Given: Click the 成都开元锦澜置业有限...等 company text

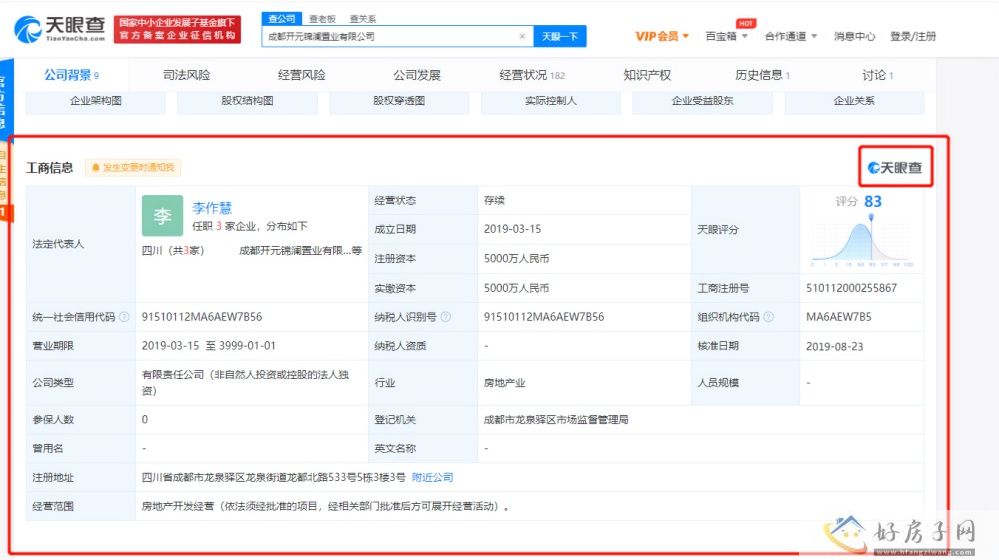Looking at the screenshot, I should click(x=300, y=250).
